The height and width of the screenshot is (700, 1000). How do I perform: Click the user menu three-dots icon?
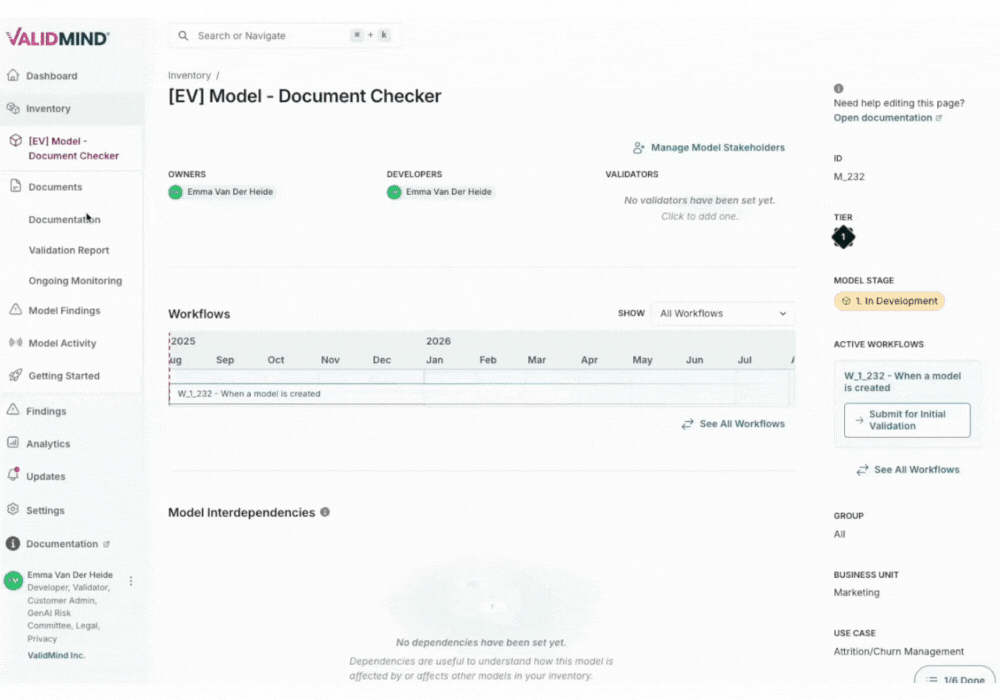tap(131, 581)
